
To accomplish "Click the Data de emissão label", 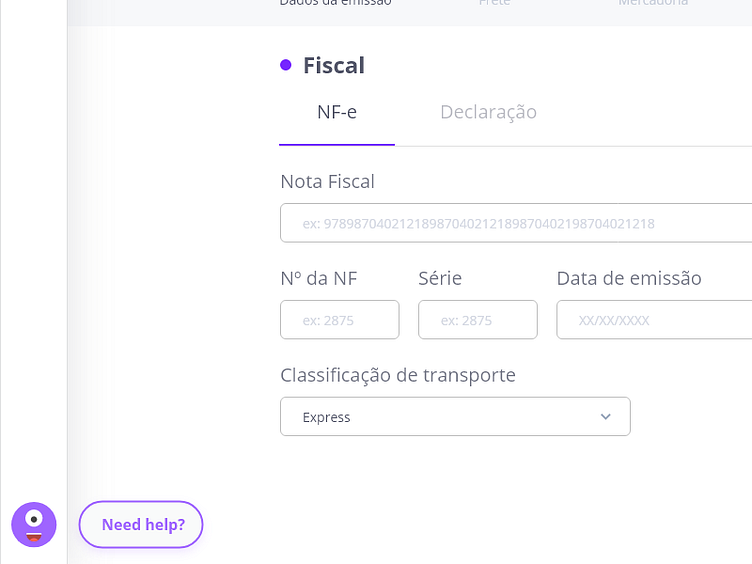I will click(629, 278).
